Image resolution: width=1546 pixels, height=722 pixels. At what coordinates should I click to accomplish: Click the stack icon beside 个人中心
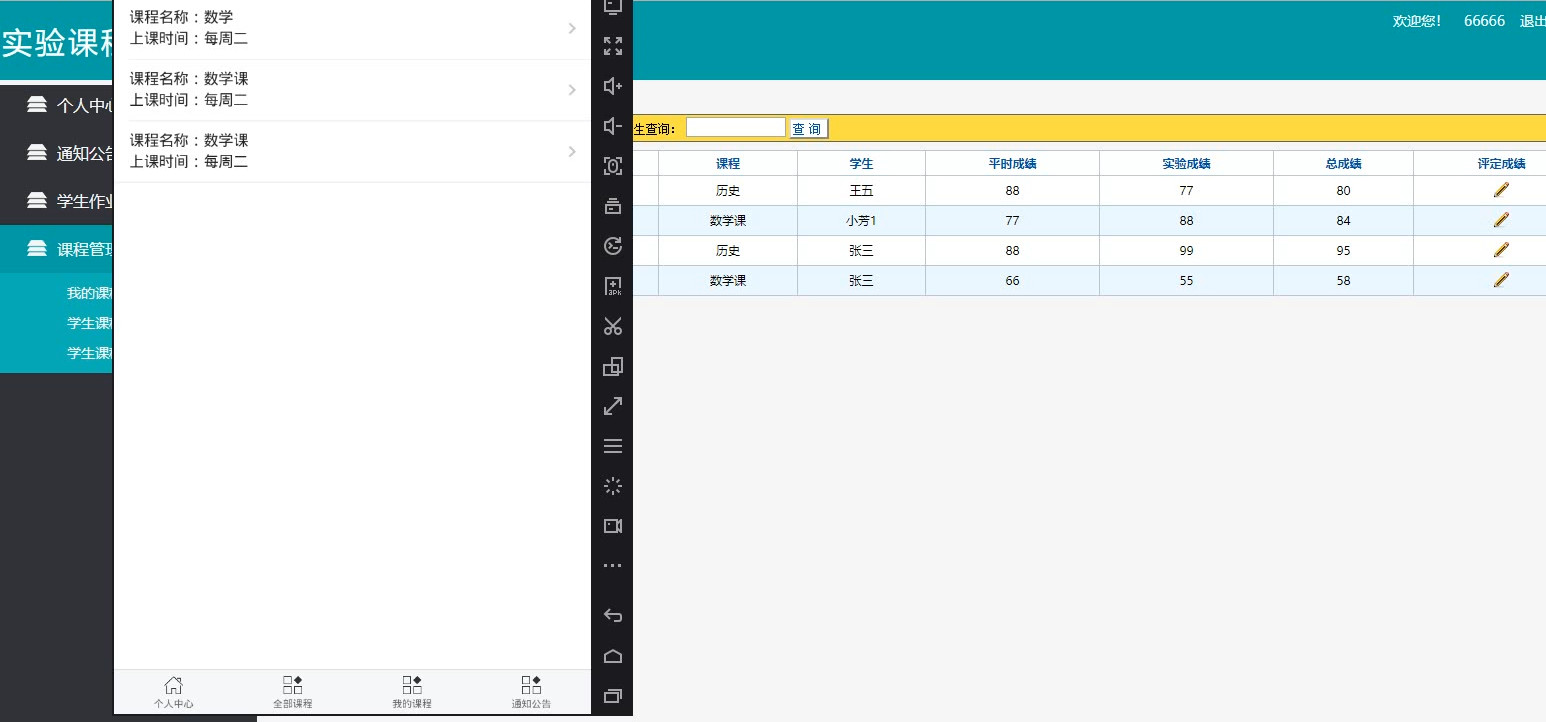pos(37,104)
